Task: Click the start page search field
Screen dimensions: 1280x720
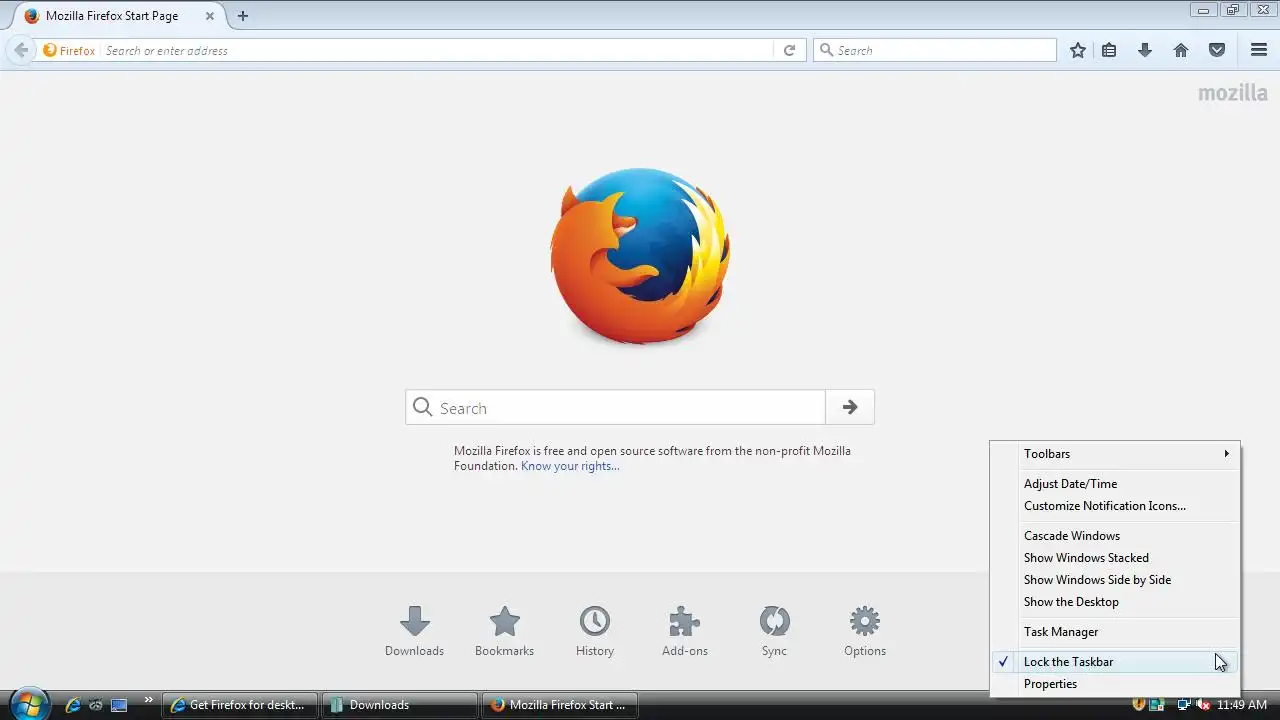Action: click(615, 407)
